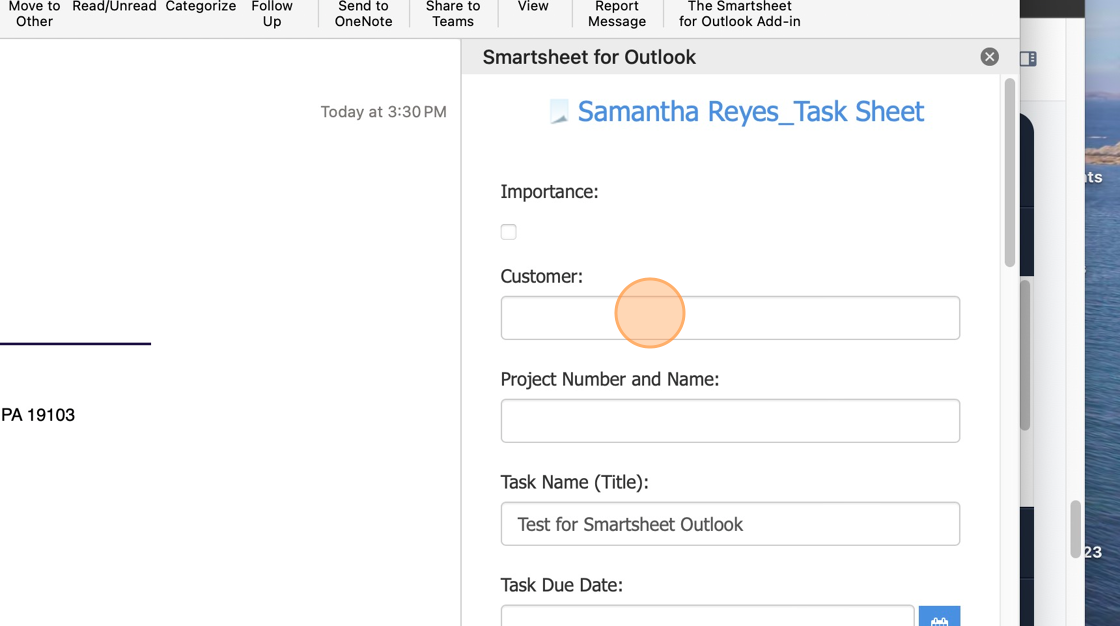1120x626 pixels.
Task: Click Share to Teams in the ribbon
Action: 453,14
